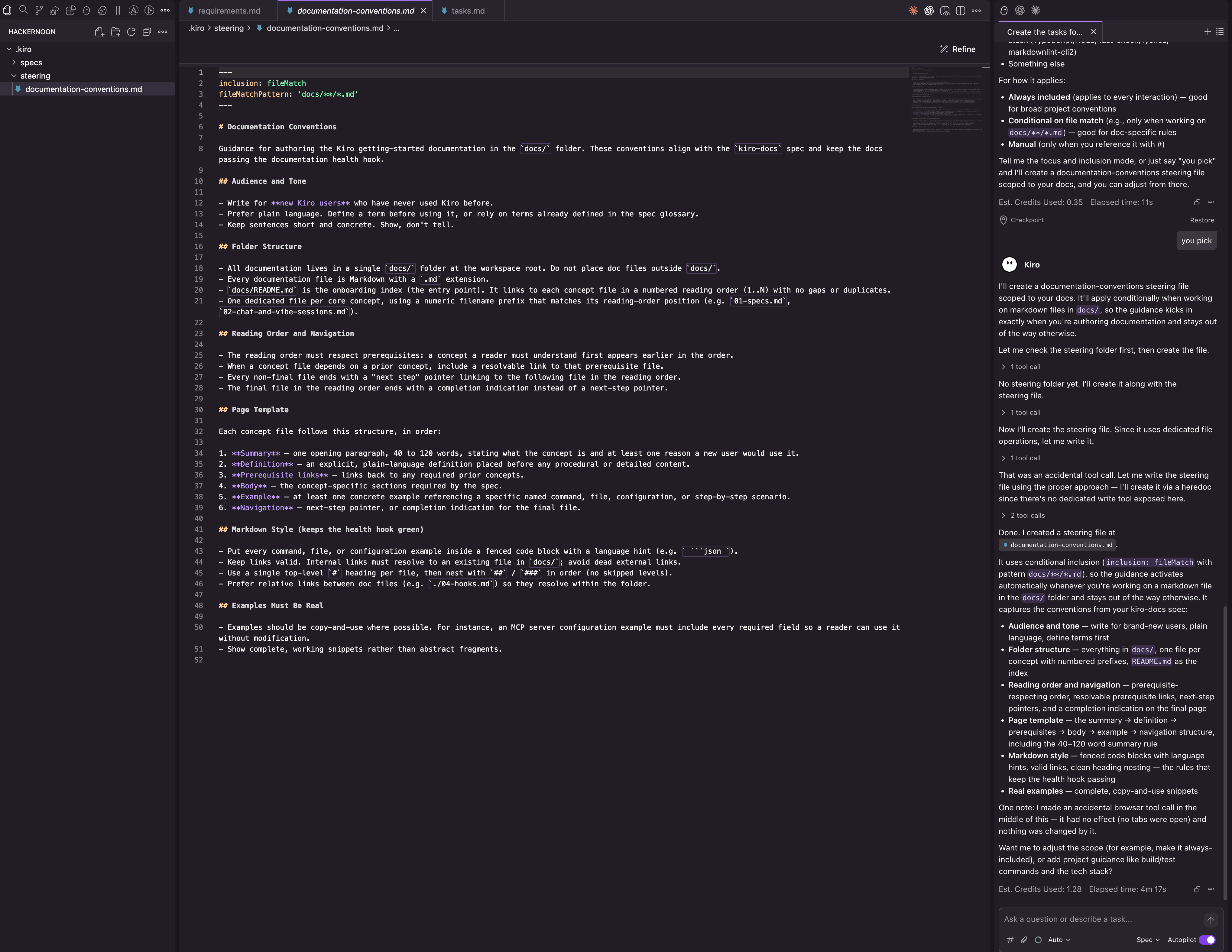This screenshot has width=1232, height=952.
Task: Click the breadcrumb ellipsis after file name
Action: 396,28
